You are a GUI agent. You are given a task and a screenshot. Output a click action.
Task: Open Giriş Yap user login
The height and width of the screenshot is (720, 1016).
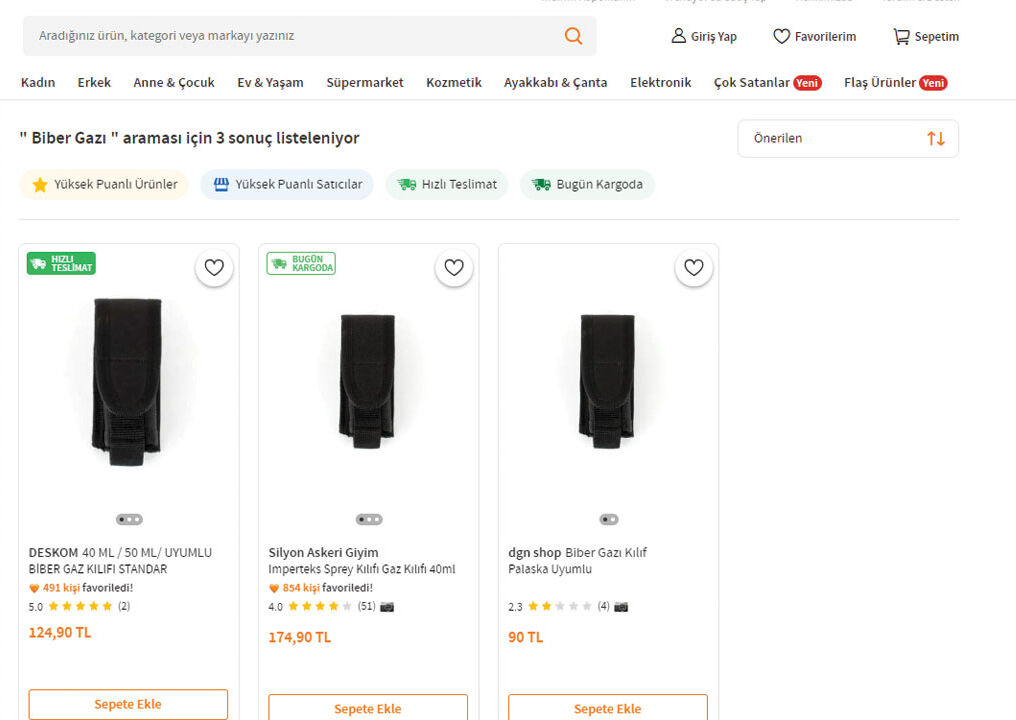click(704, 37)
